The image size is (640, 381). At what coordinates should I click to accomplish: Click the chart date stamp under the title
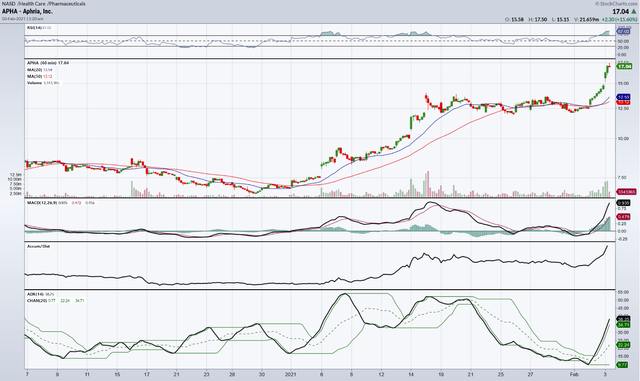22,18
